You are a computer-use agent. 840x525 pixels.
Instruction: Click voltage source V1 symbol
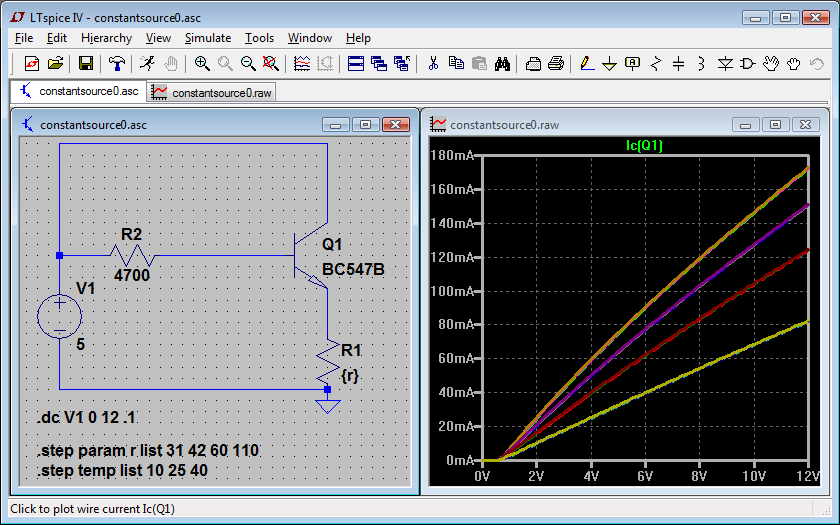point(59,316)
